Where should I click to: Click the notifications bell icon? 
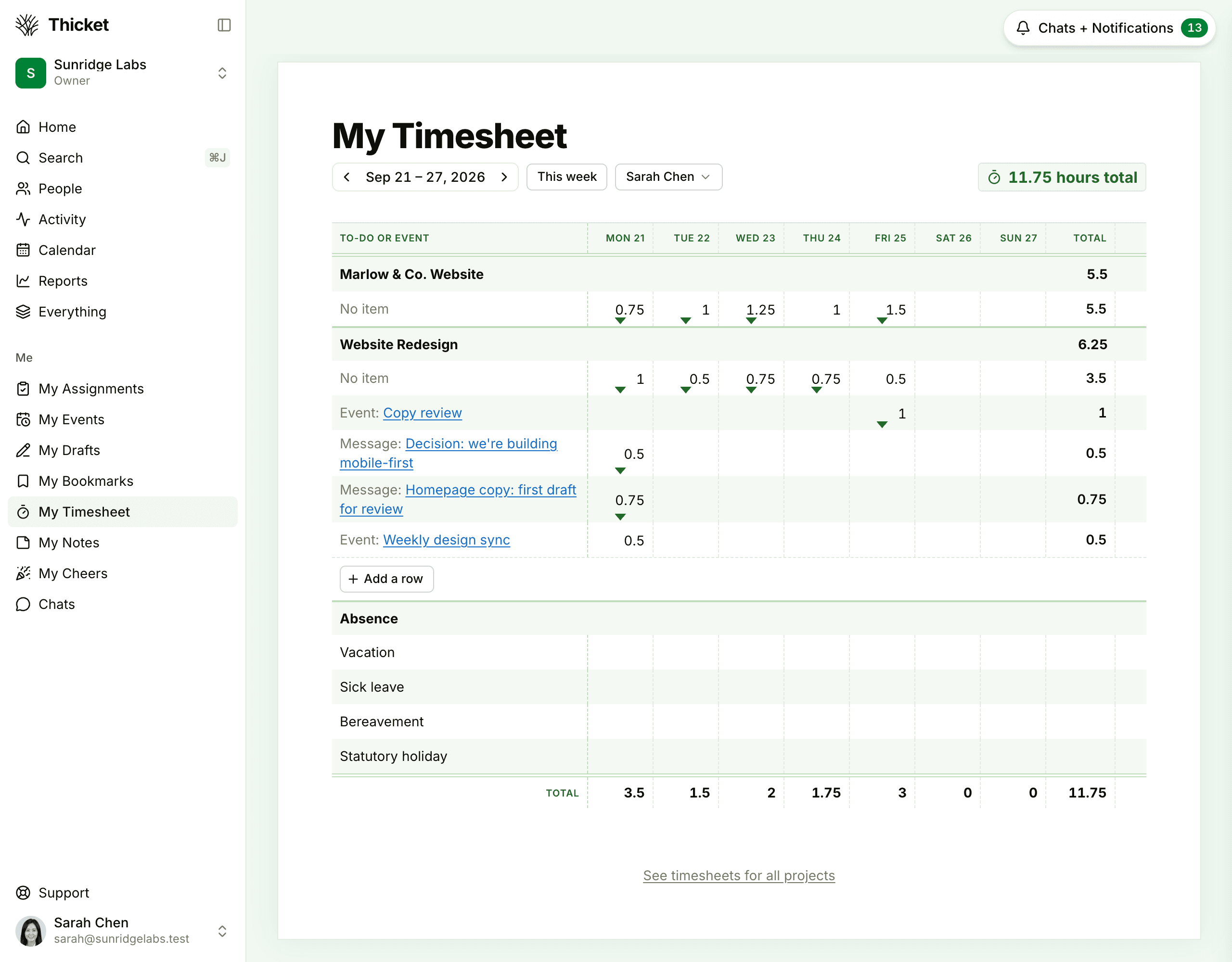point(1023,27)
